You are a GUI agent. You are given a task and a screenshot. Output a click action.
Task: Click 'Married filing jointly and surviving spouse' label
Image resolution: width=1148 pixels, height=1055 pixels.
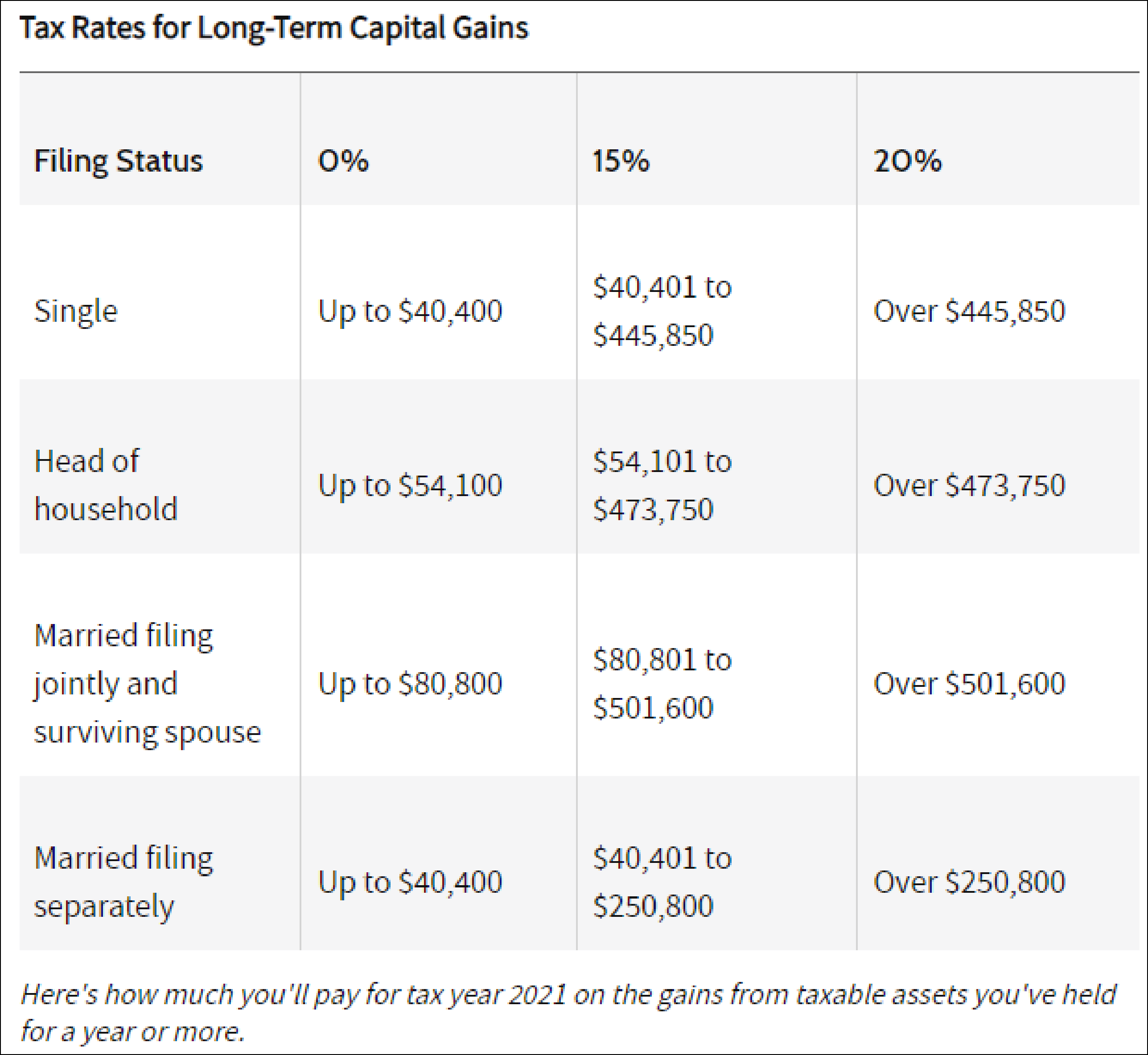(x=147, y=683)
